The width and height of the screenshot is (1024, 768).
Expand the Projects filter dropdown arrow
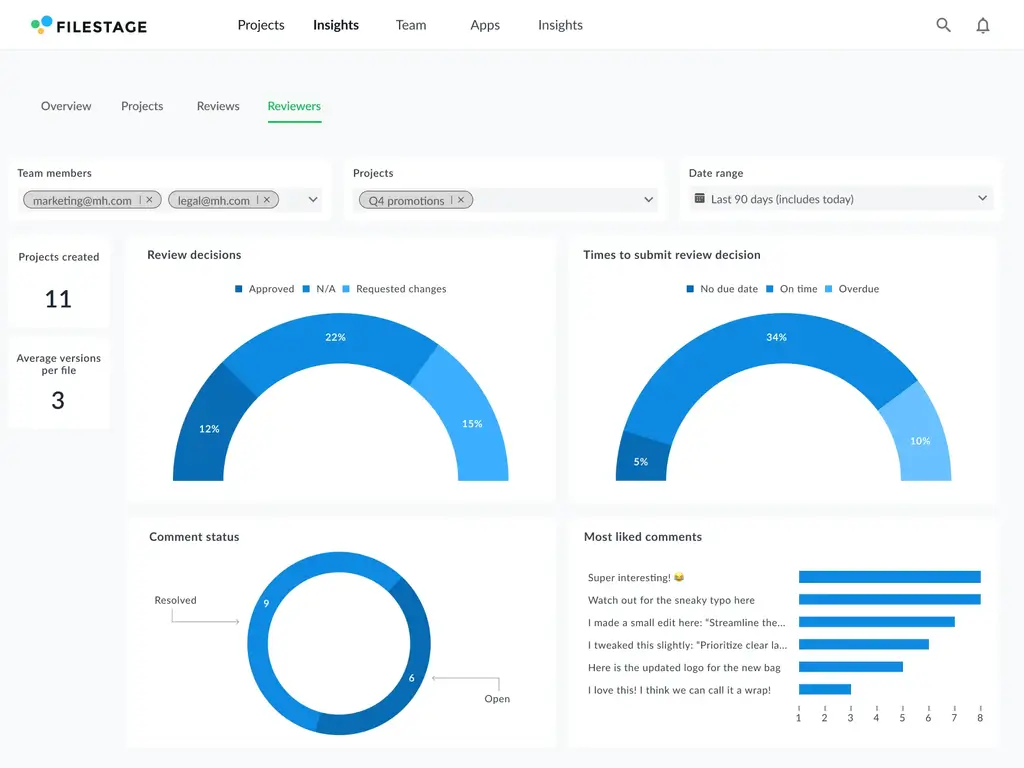coord(648,199)
